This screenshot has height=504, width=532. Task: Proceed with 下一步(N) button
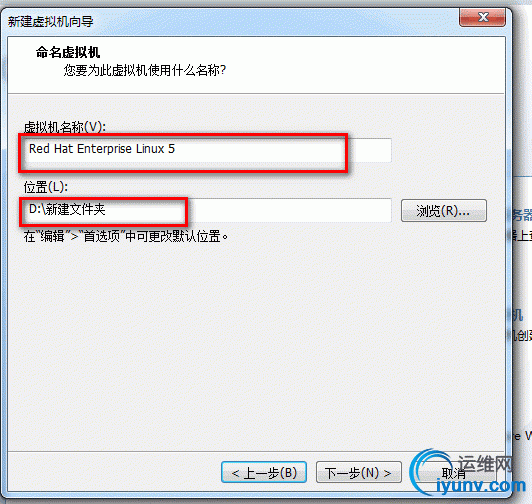(x=359, y=472)
